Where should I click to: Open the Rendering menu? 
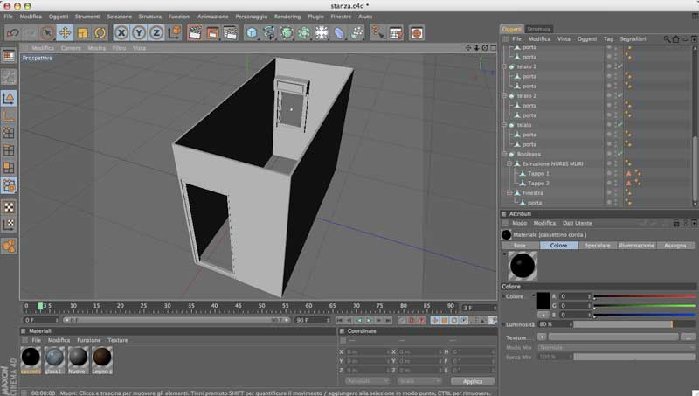coord(287,16)
